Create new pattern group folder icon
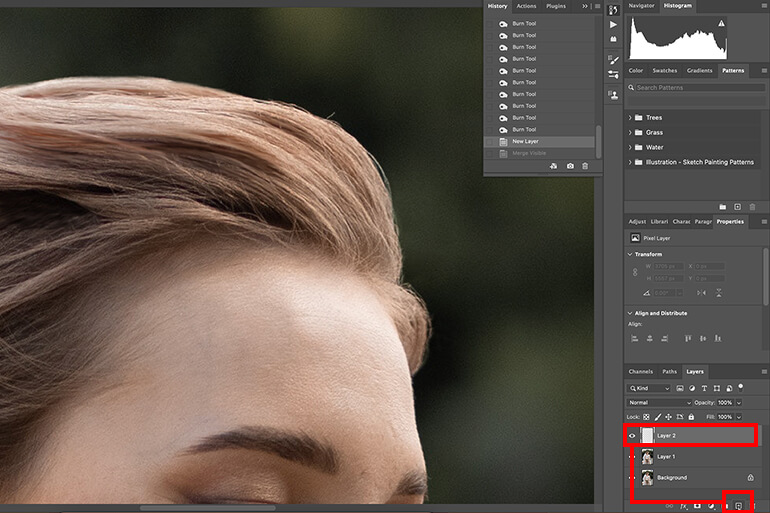Image resolution: width=770 pixels, height=513 pixels. tap(722, 207)
